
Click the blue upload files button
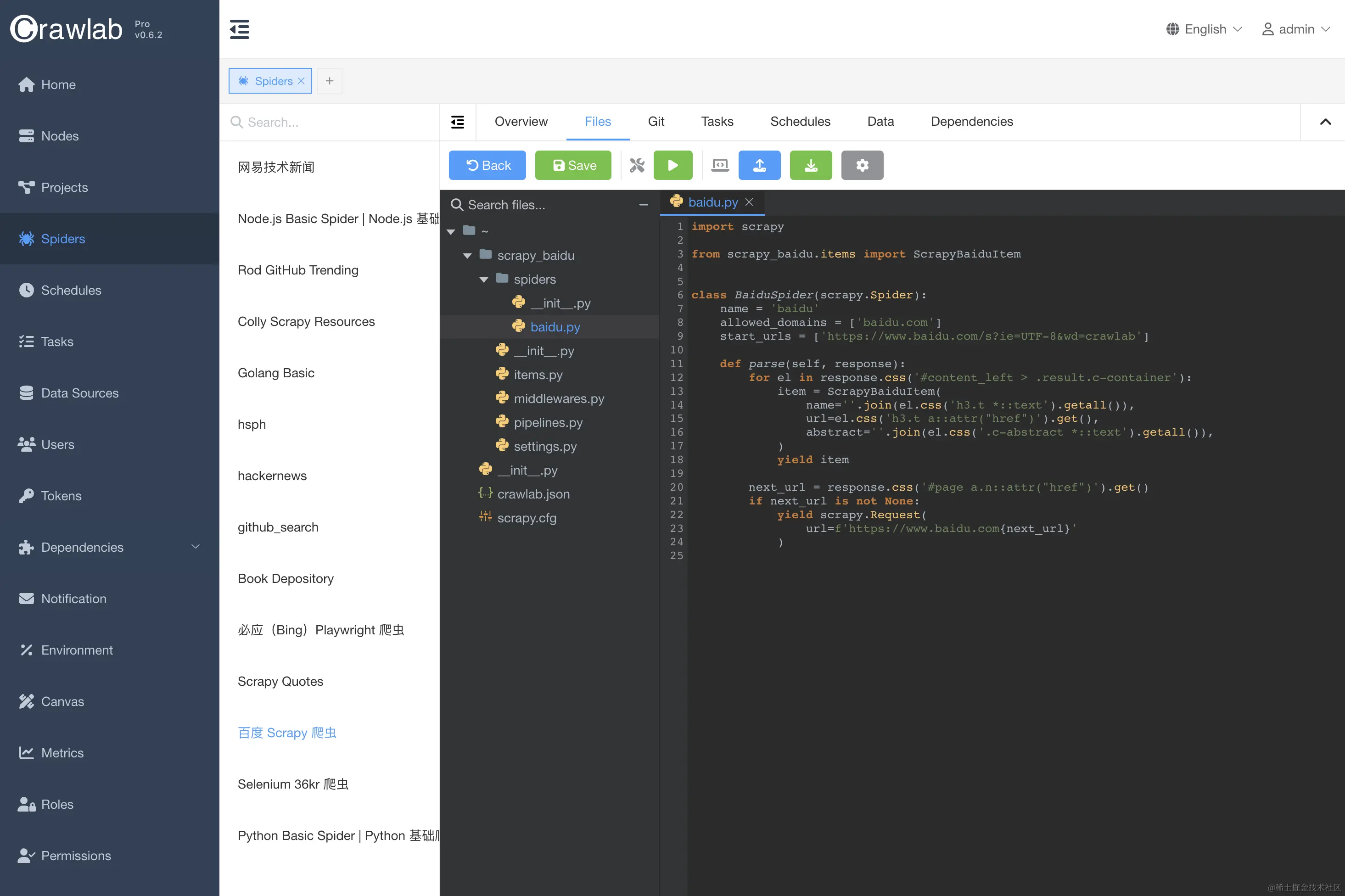pyautogui.click(x=759, y=165)
